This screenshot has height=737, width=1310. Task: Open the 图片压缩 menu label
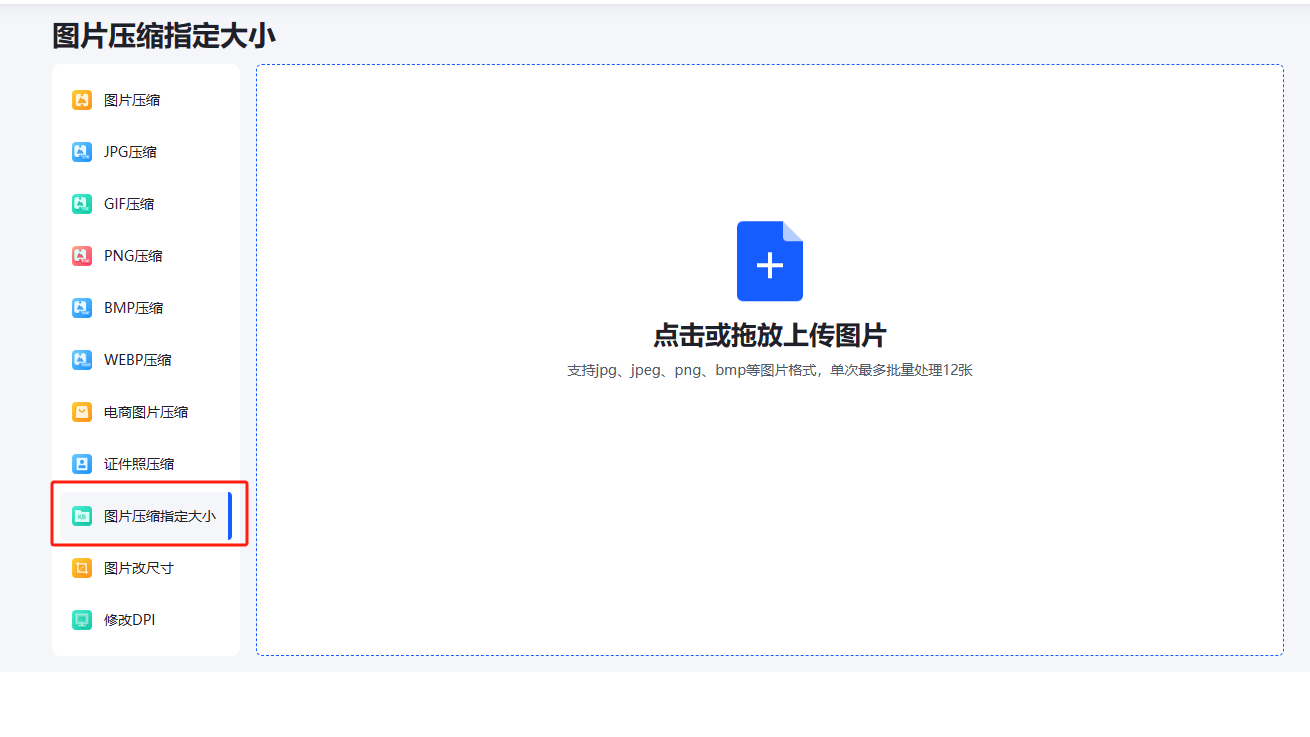pyautogui.click(x=132, y=100)
